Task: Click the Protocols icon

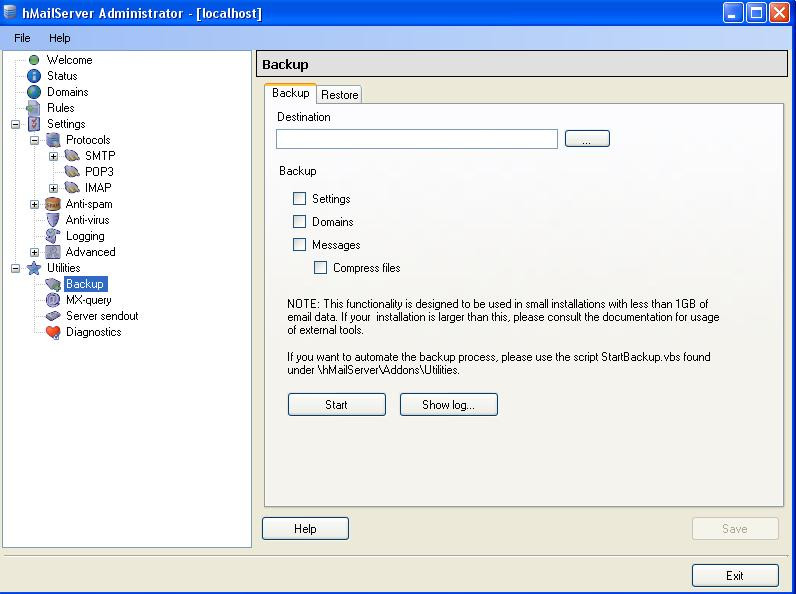Action: 53,140
